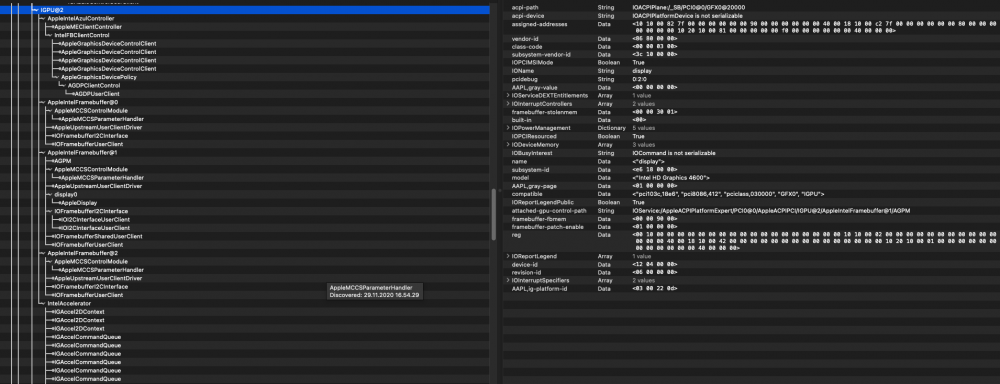Select the IOName property row
This screenshot has height=384, width=1000.
(x=751, y=71)
